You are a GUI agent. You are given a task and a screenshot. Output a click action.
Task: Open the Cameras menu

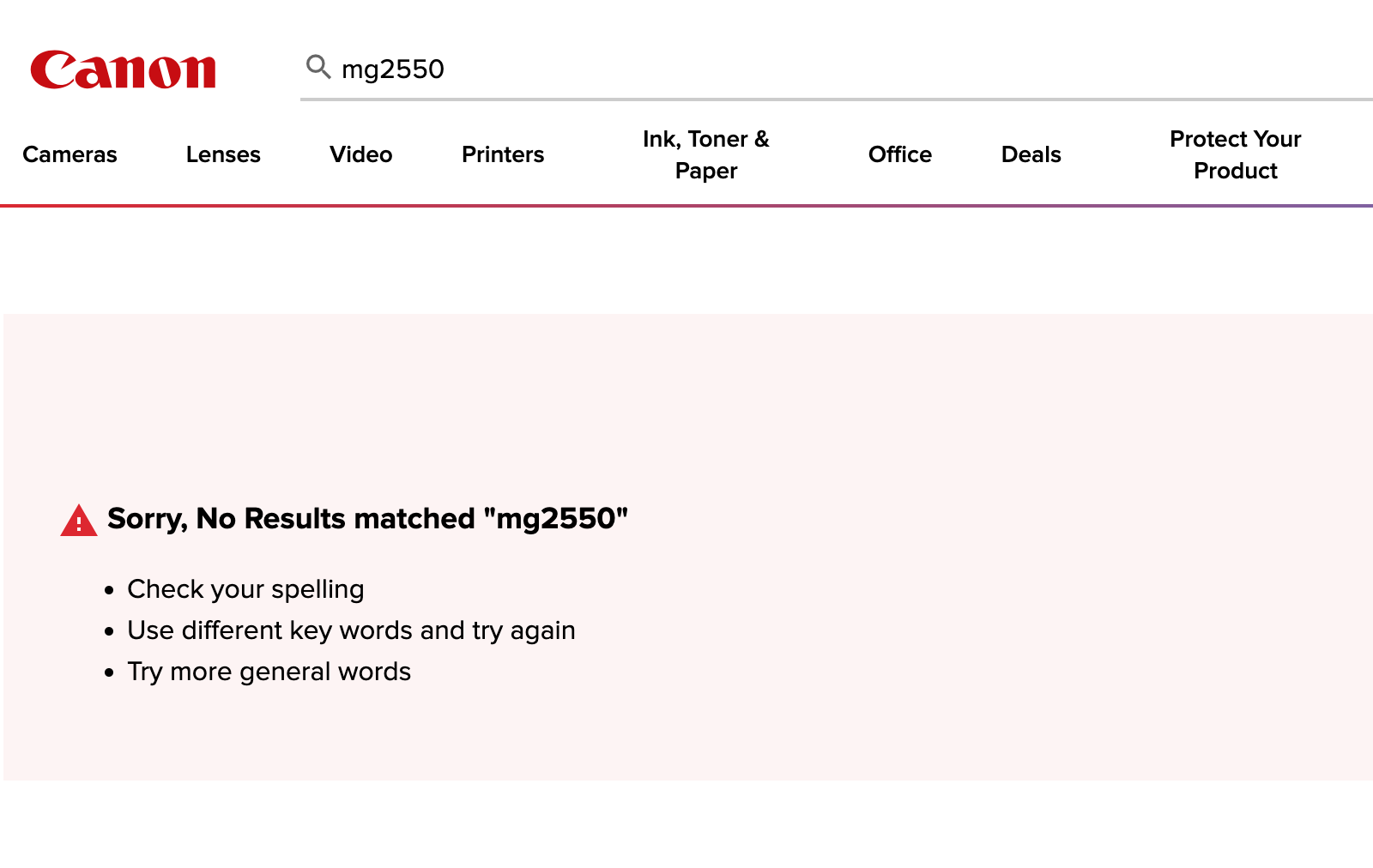(70, 154)
